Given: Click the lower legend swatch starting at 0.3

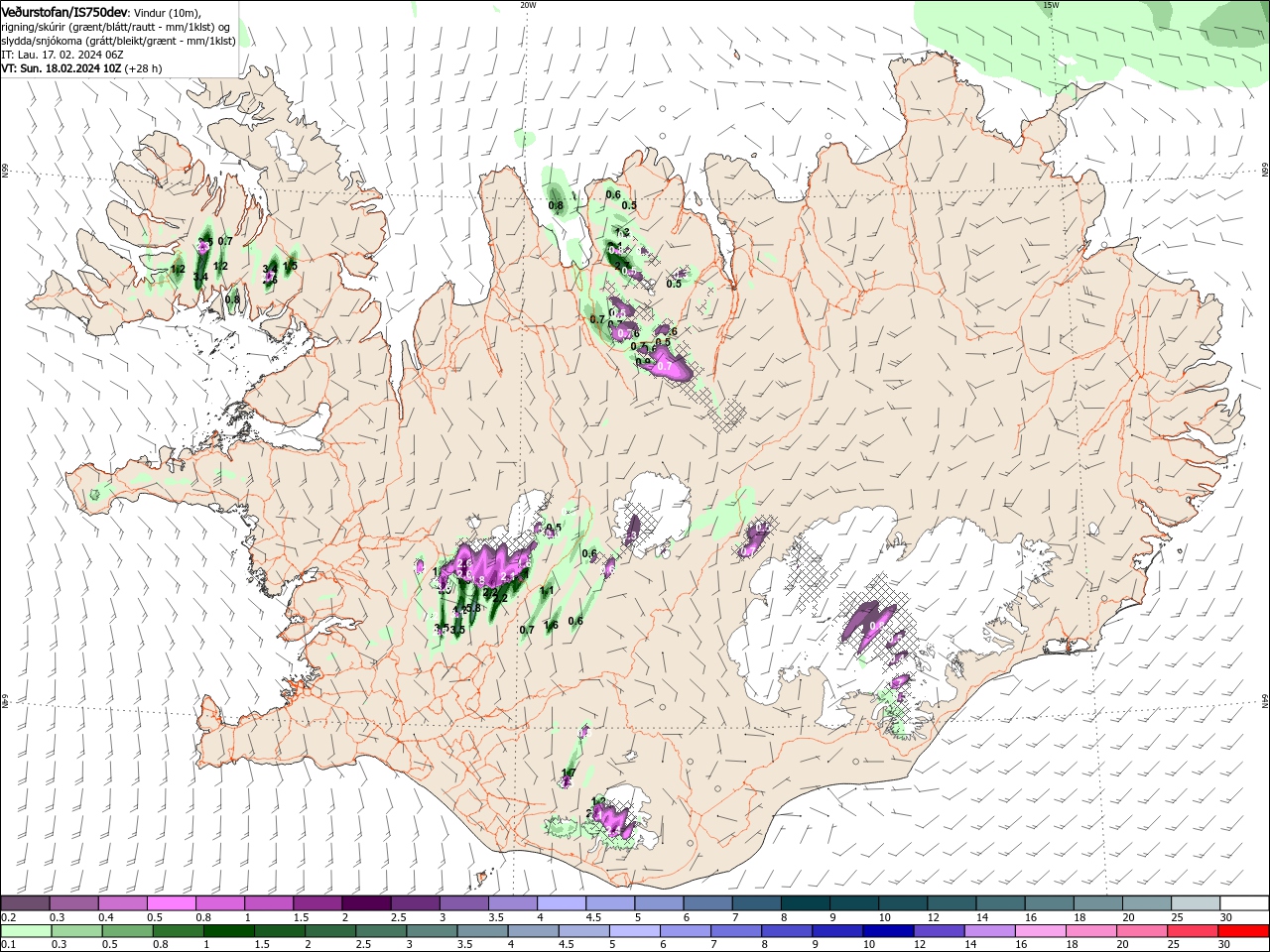Looking at the screenshot, I should tap(75, 931).
